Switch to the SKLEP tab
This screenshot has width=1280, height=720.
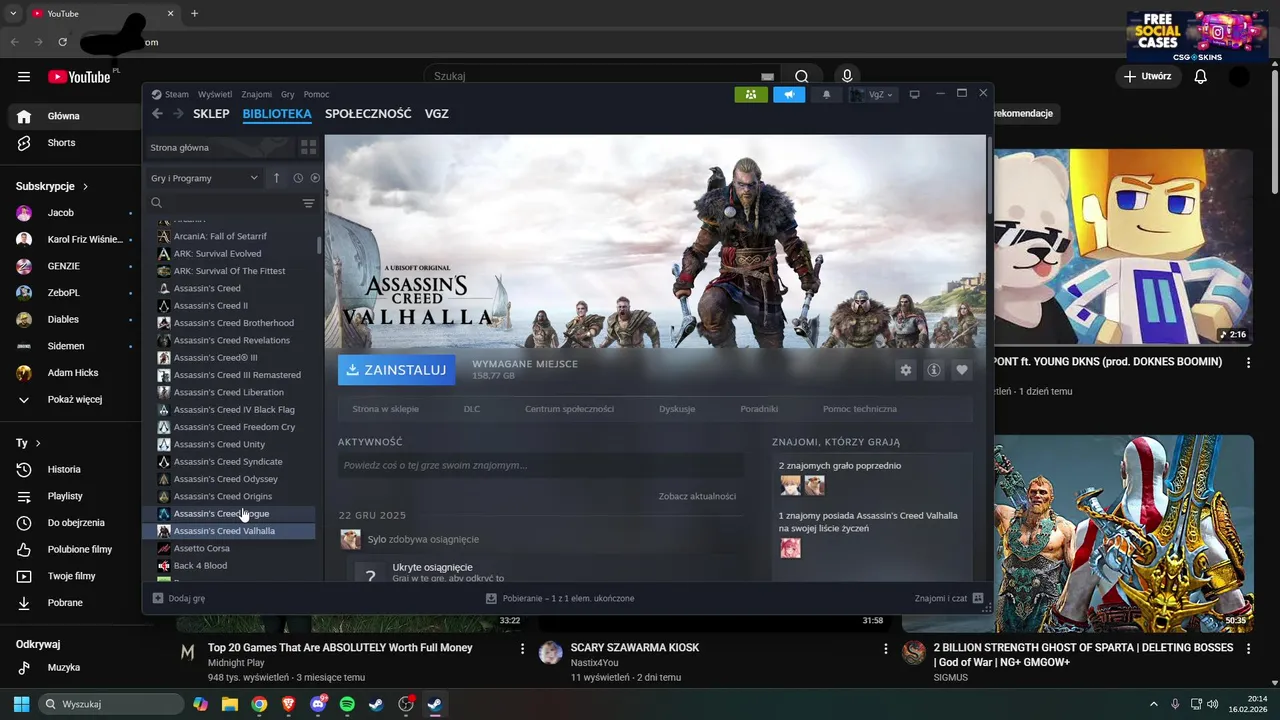click(211, 114)
